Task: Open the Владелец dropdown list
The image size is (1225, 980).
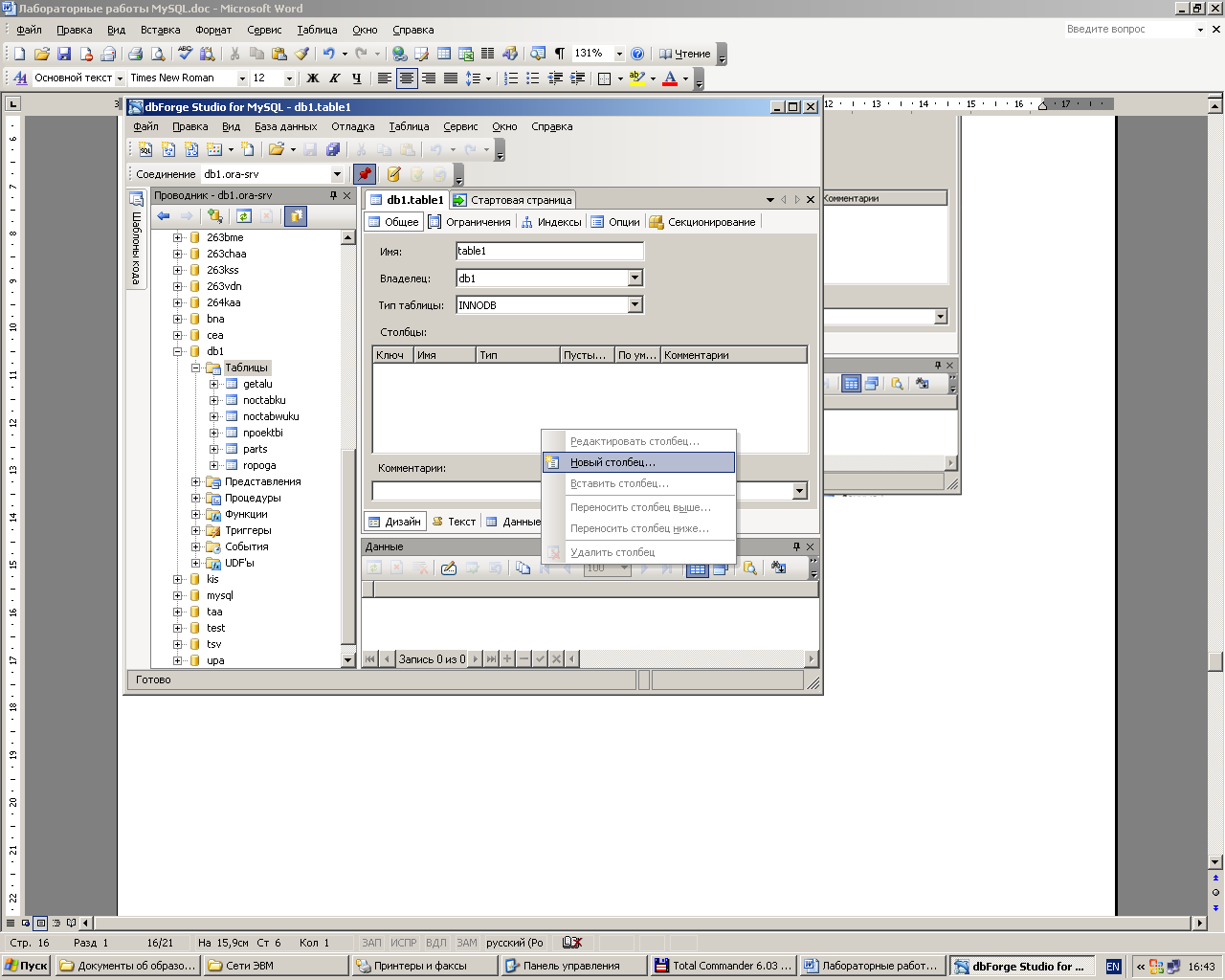Action: [x=635, y=278]
